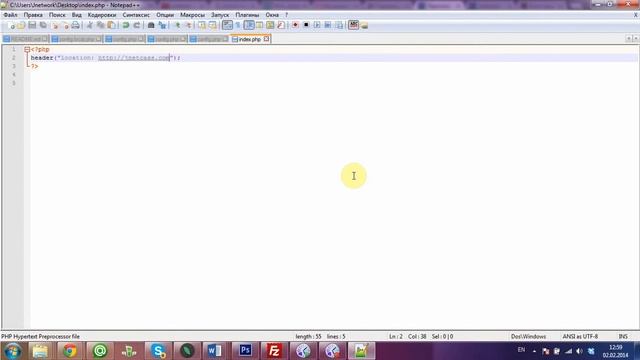640x360 pixels.
Task: Click the Open file toolbar icon
Action: click(x=21, y=25)
